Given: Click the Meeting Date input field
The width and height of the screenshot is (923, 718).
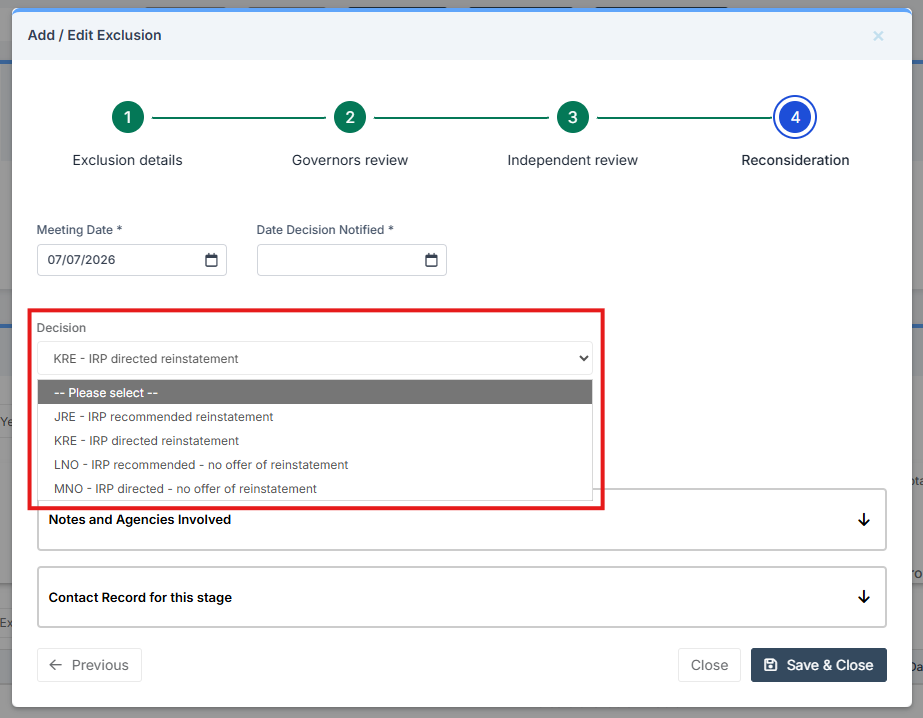Looking at the screenshot, I should [x=132, y=260].
